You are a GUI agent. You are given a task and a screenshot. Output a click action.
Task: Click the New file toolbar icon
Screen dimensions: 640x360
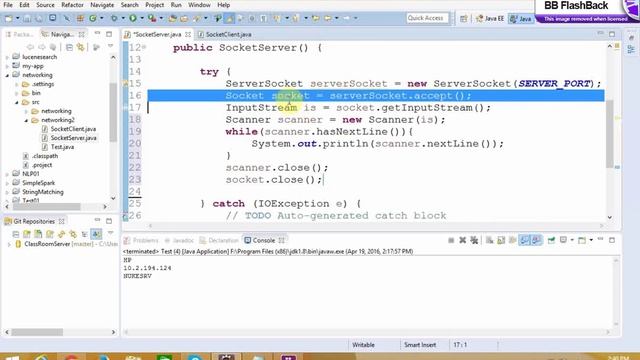click(x=9, y=18)
